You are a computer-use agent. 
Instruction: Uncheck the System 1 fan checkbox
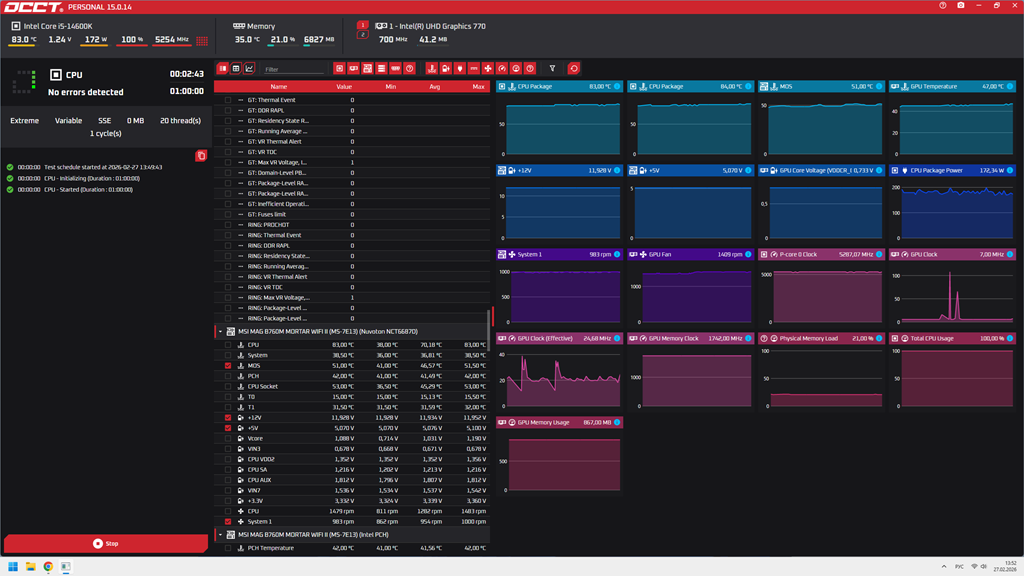point(228,522)
